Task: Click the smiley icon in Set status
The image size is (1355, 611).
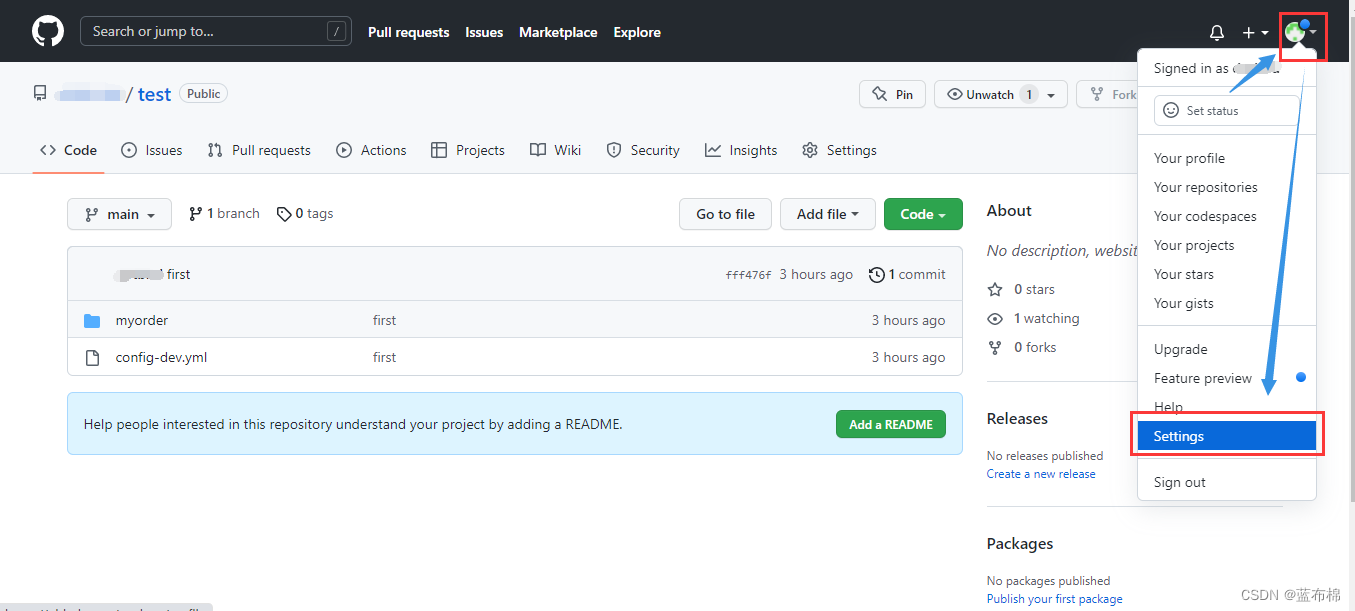Action: (1171, 111)
